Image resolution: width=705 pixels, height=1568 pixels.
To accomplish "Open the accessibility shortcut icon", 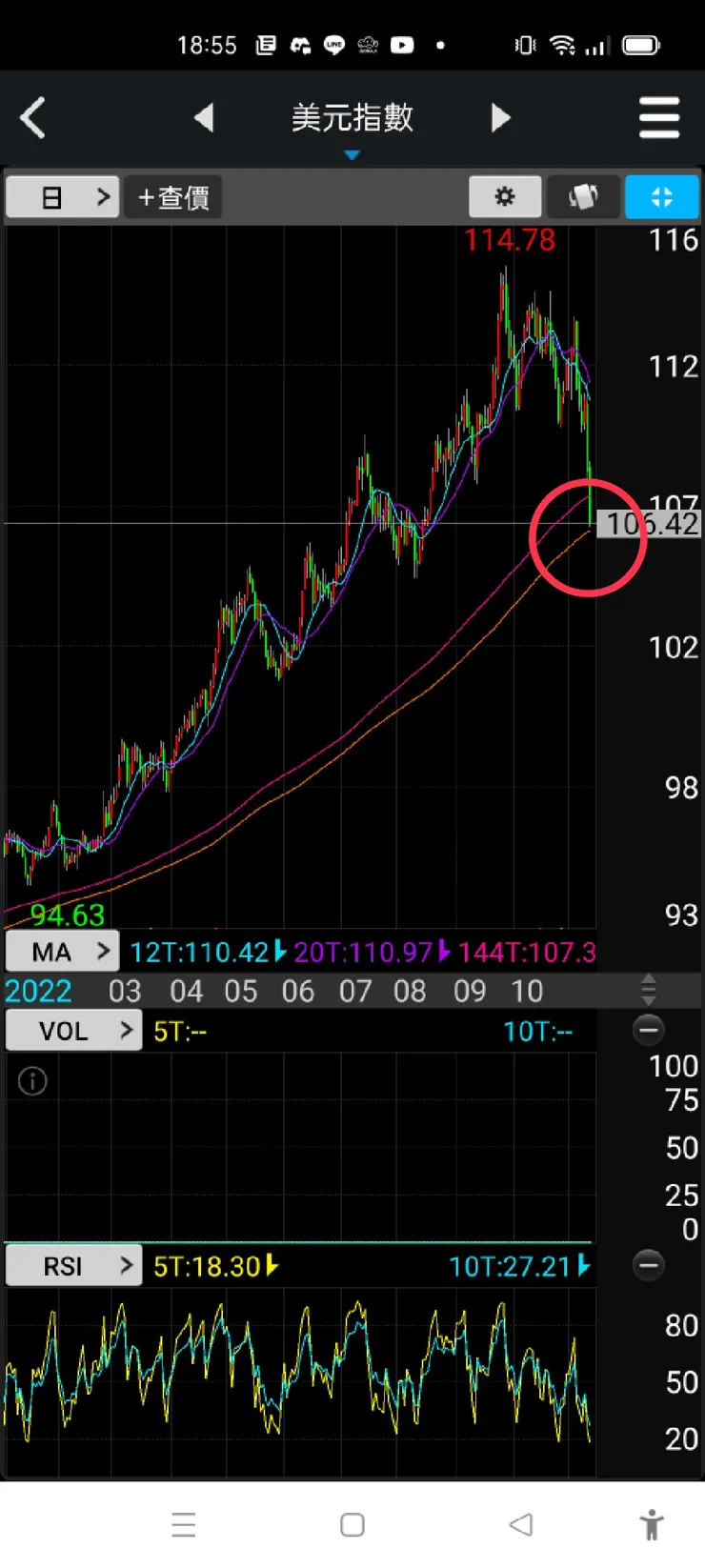I will click(653, 1524).
